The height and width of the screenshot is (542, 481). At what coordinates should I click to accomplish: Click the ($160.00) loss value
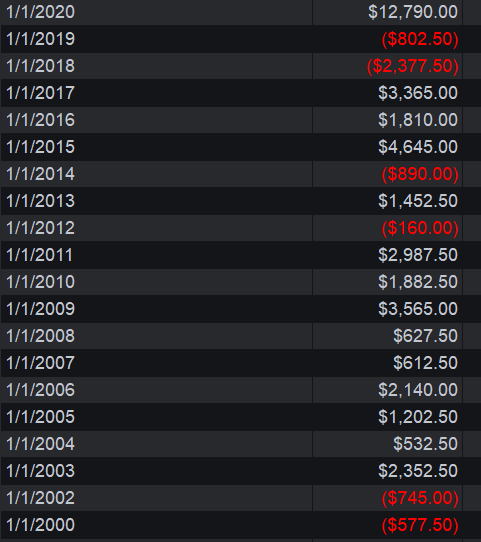pos(420,228)
